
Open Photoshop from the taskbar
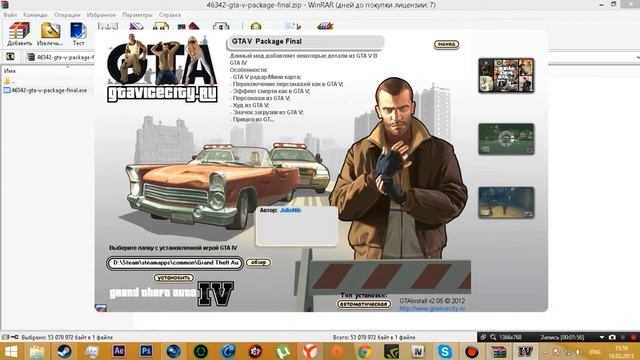coord(146,351)
